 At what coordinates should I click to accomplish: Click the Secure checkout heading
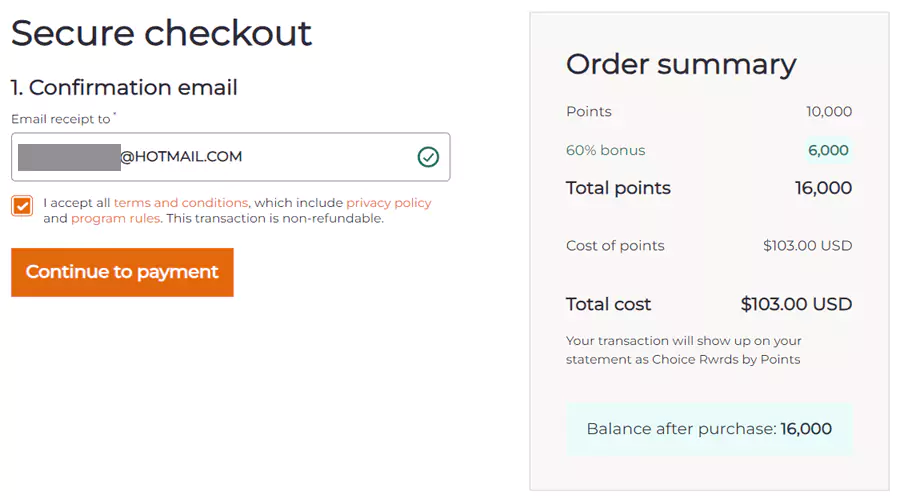161,33
